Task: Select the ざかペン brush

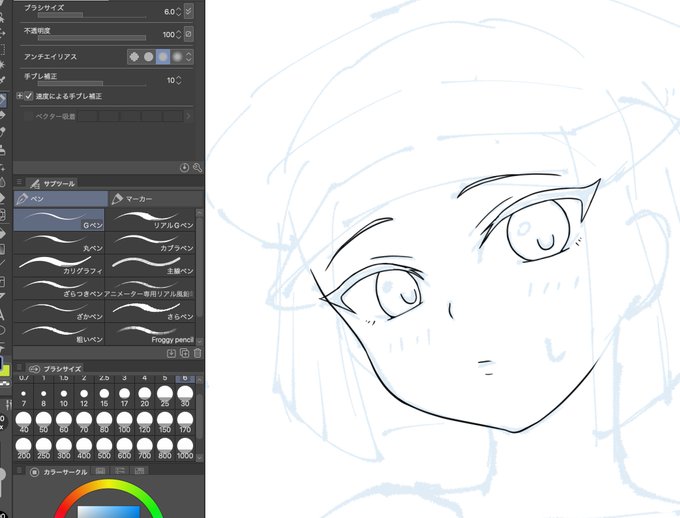Action: 59,311
